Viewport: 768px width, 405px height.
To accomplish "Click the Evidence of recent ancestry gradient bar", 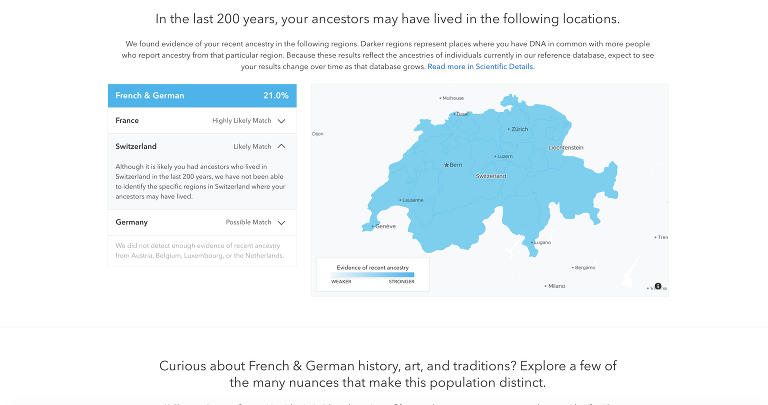I will tap(372, 274).
